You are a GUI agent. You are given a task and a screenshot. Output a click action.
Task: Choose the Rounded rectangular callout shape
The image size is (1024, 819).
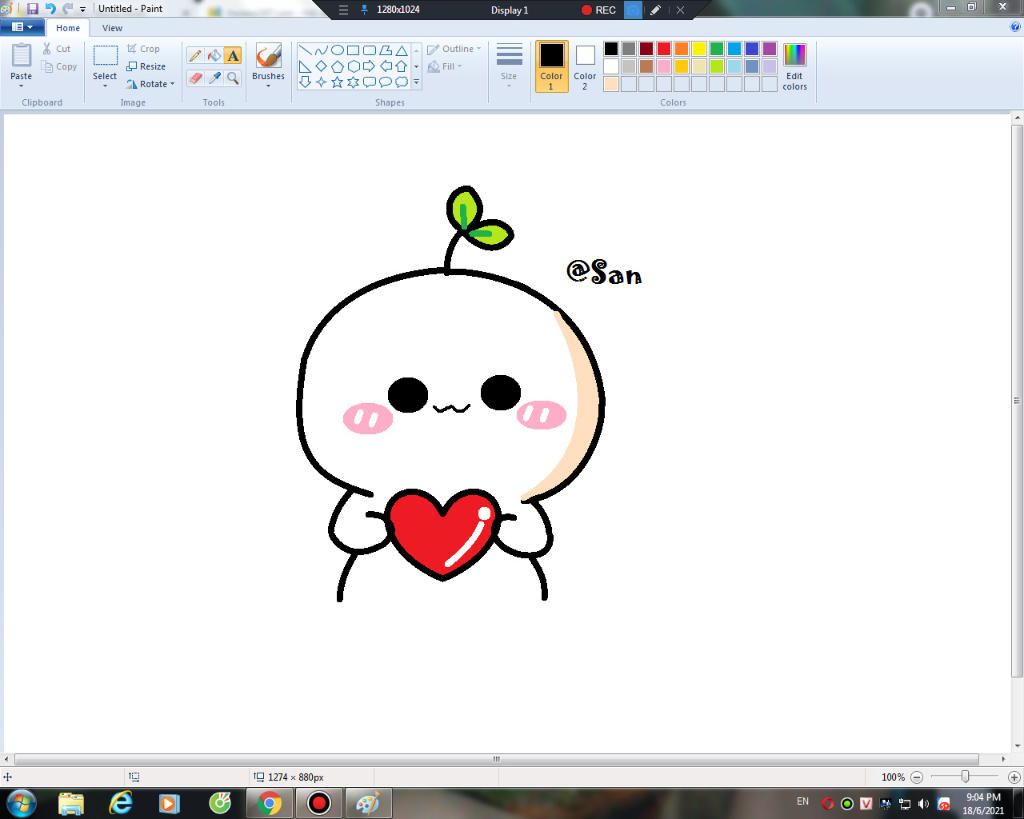[369, 82]
